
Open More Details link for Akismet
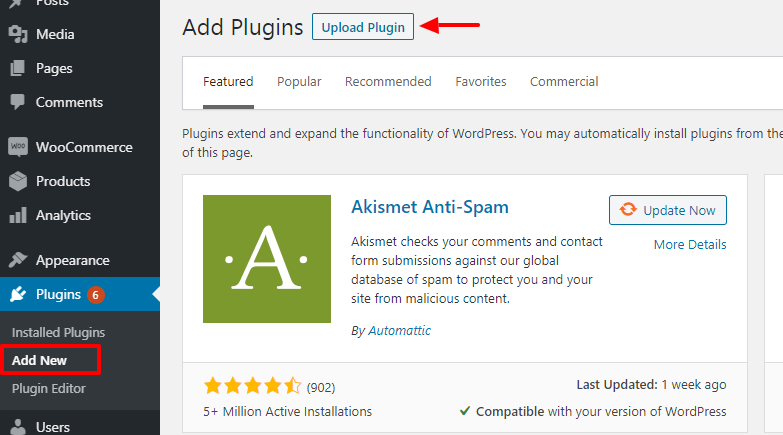(690, 245)
